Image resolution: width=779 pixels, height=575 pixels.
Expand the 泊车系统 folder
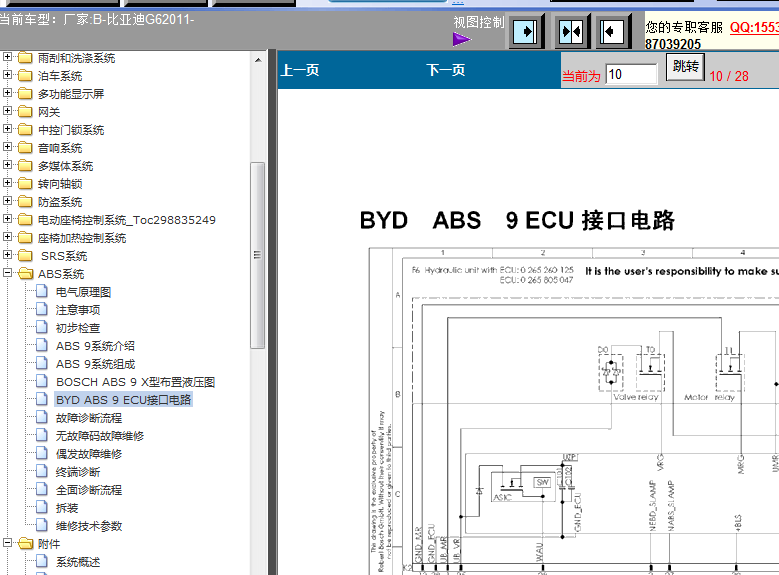pos(7,75)
